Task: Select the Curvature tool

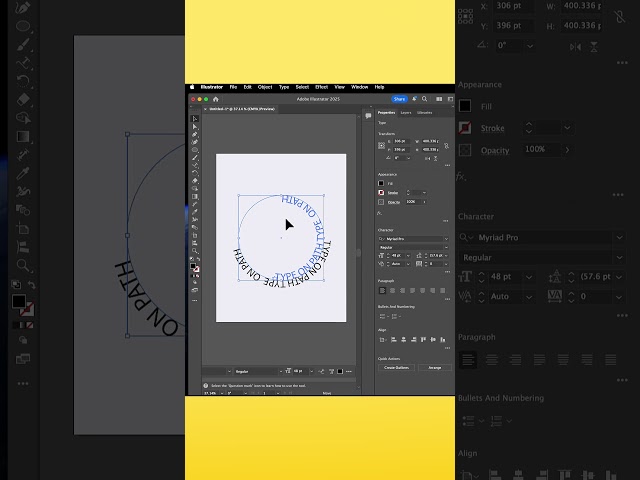Action: (195, 142)
